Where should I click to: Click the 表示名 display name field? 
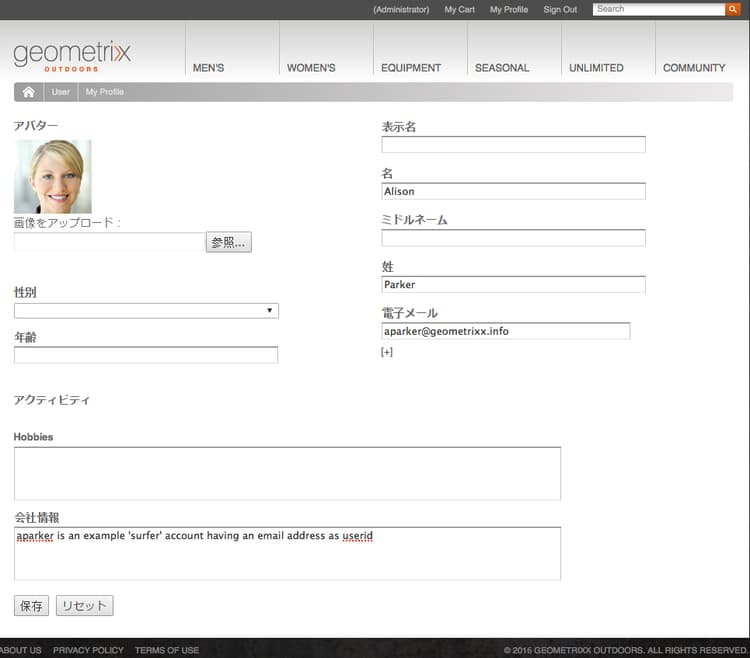(513, 144)
